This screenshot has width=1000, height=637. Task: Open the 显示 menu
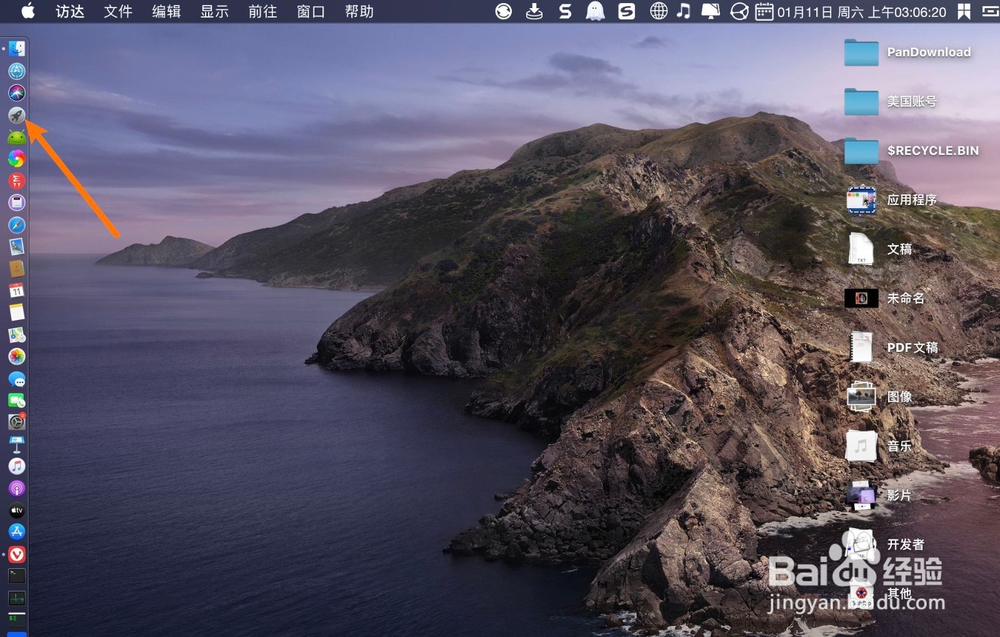pyautogui.click(x=214, y=11)
